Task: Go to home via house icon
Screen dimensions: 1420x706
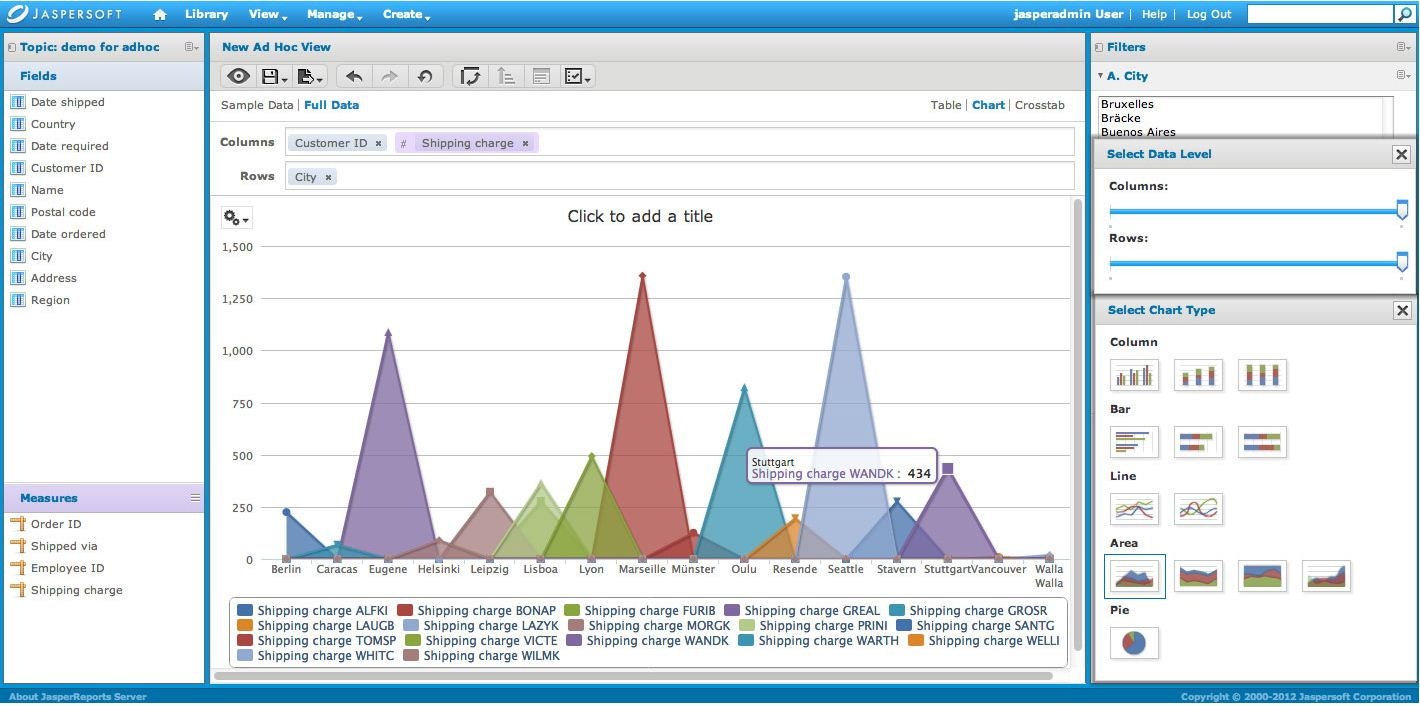Action: (x=159, y=14)
